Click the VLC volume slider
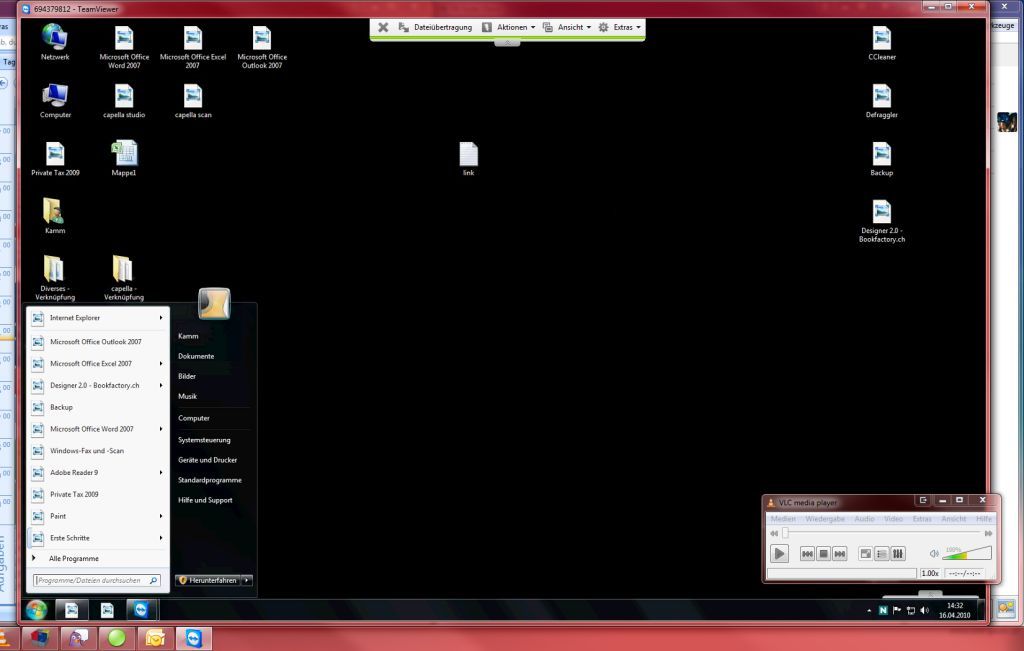Screen dimensions: 1024x651 click(x=967, y=553)
